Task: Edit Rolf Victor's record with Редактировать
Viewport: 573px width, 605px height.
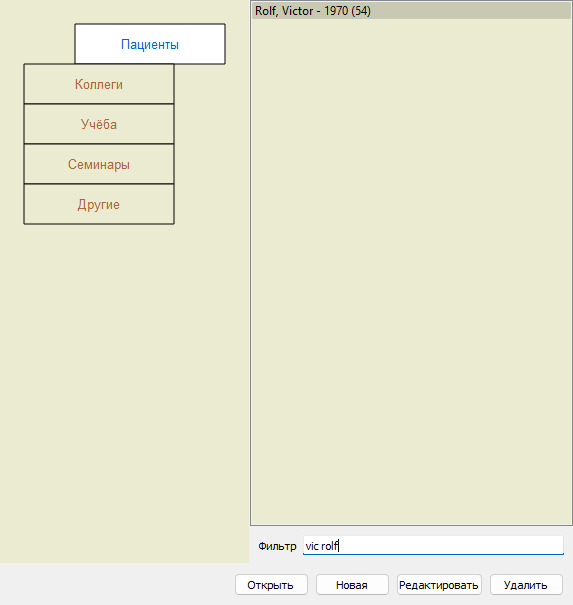Action: [x=439, y=585]
